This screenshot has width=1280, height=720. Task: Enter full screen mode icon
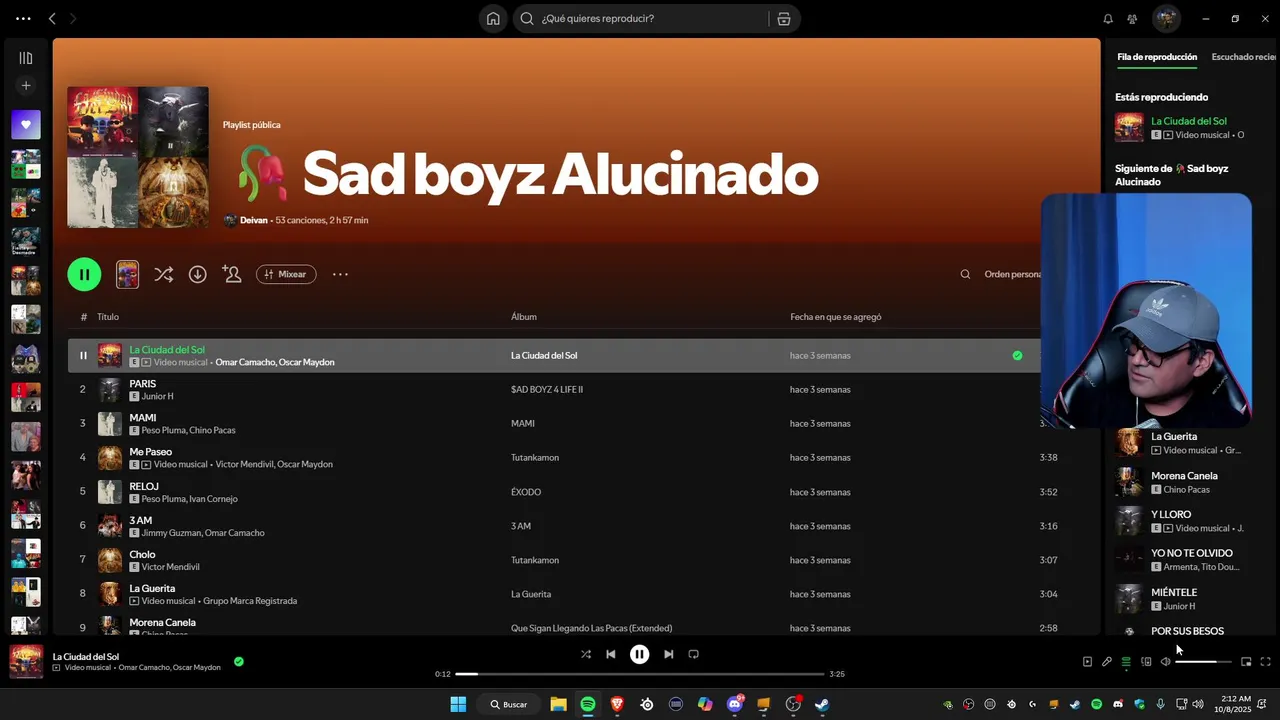point(1265,662)
